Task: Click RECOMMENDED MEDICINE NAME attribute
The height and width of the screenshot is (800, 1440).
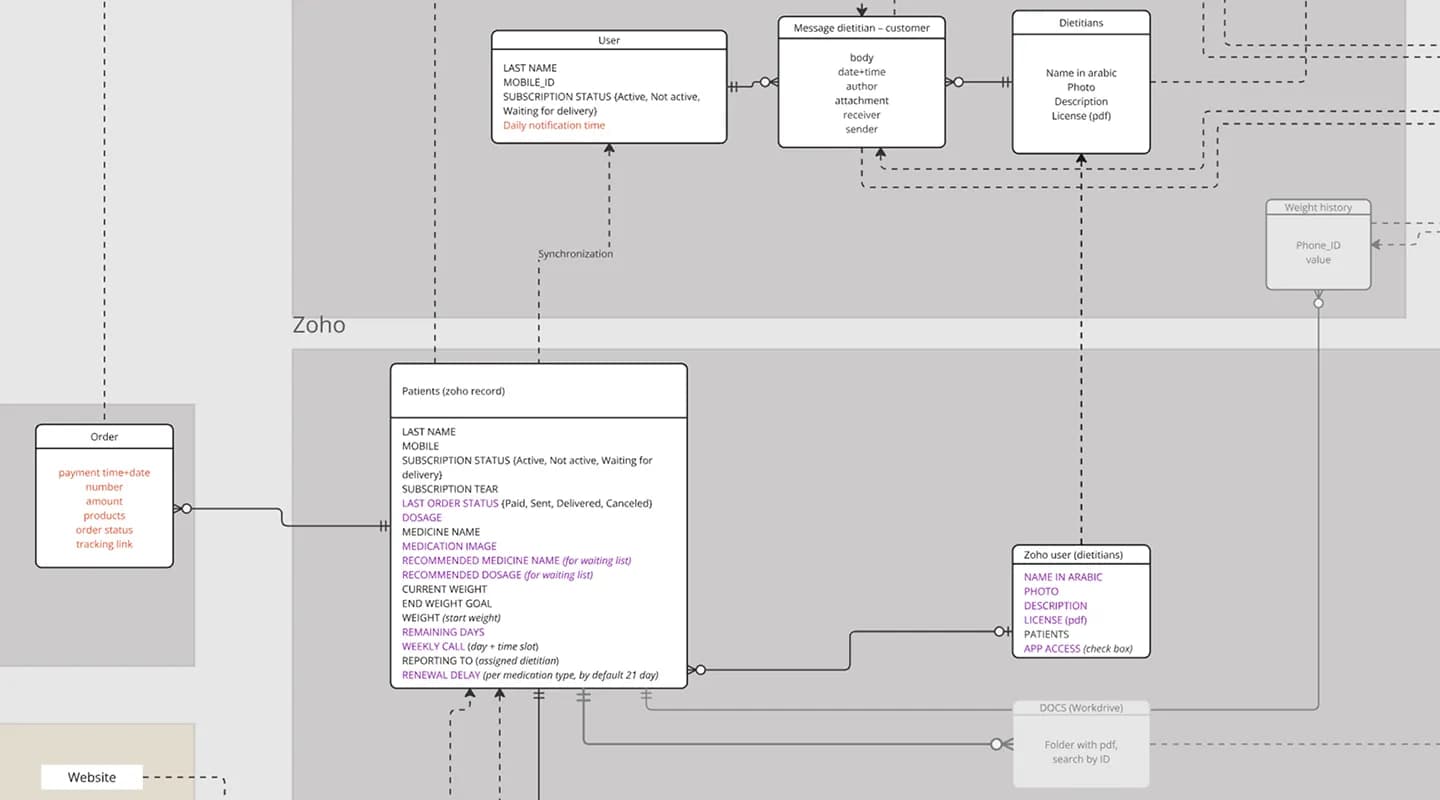Action: click(516, 561)
